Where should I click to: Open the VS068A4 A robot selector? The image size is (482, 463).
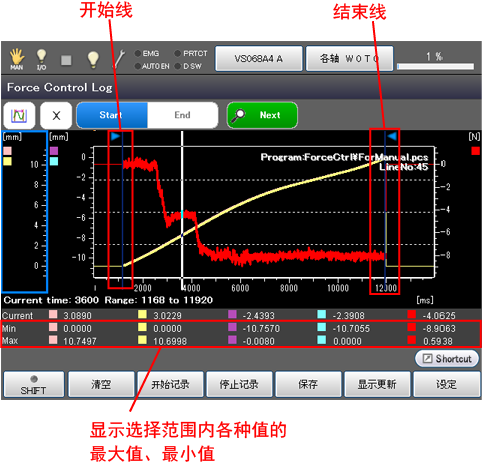[259, 59]
